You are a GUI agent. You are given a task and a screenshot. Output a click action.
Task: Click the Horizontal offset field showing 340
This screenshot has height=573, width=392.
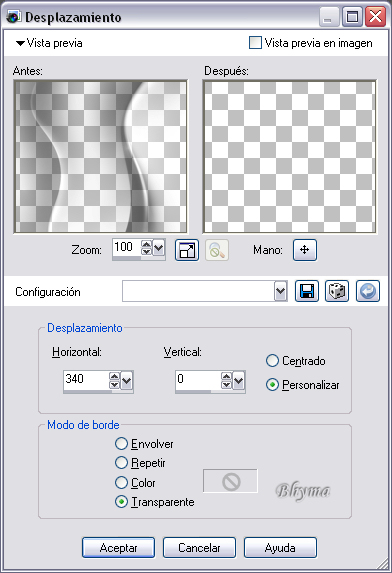[87, 379]
